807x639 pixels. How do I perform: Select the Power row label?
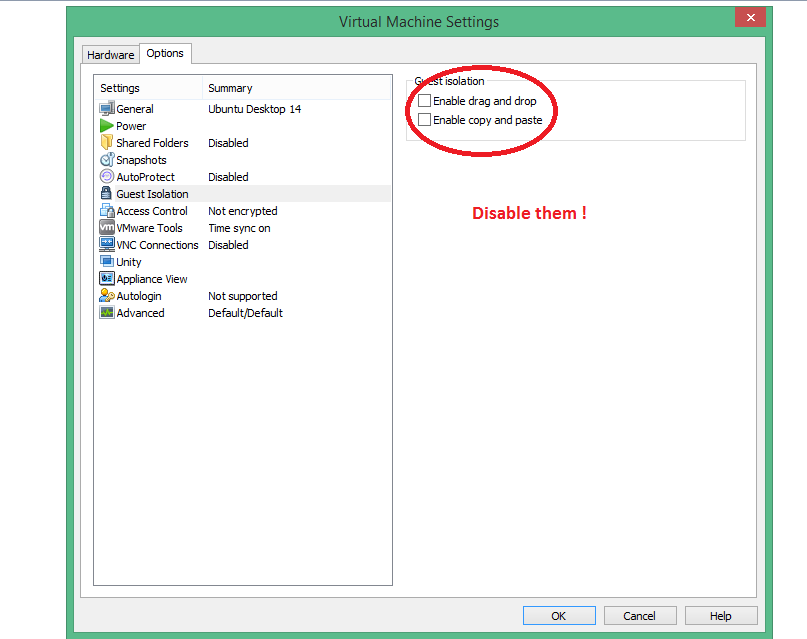pos(131,126)
